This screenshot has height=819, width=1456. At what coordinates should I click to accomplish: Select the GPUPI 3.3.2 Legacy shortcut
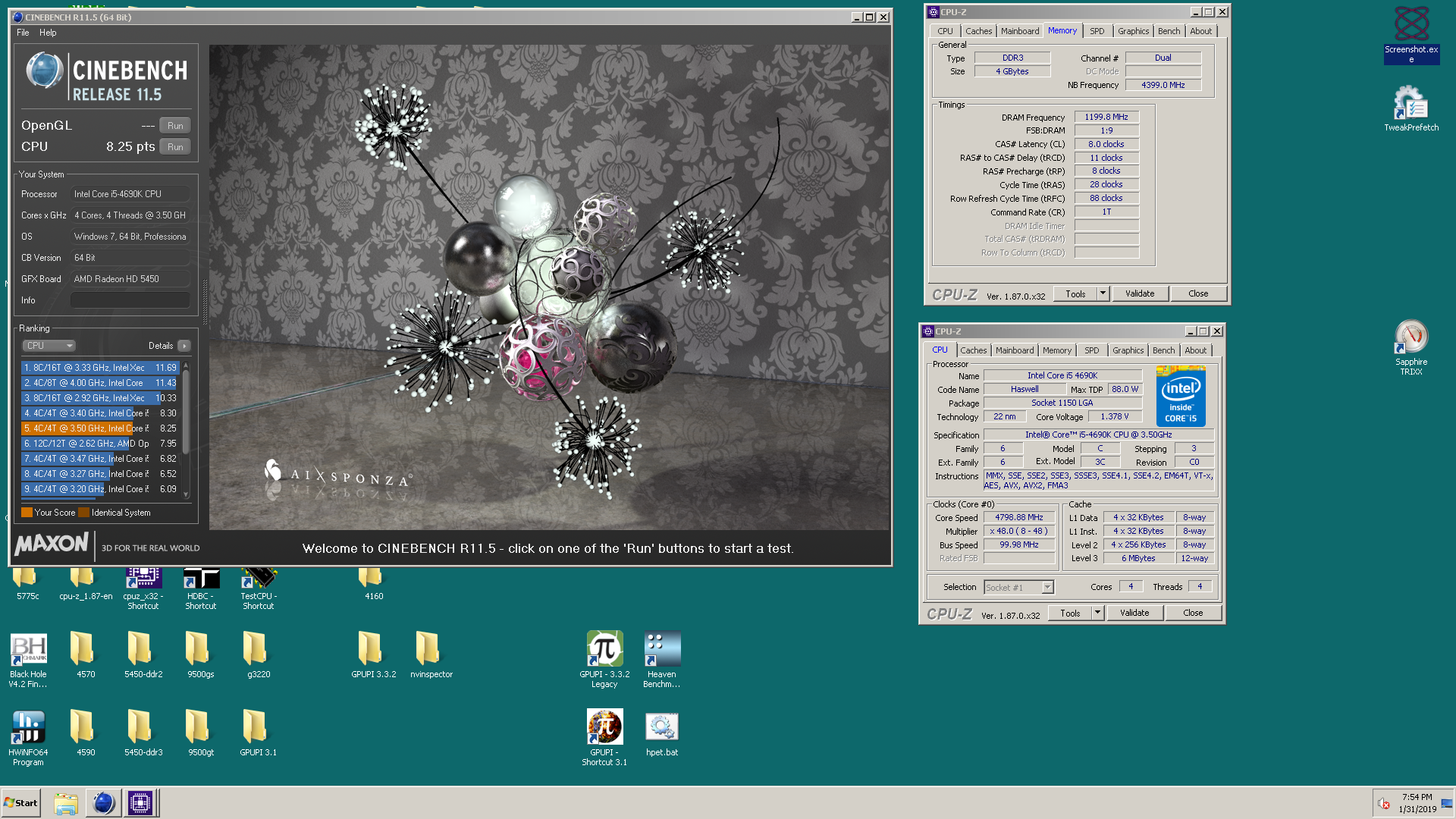(604, 658)
